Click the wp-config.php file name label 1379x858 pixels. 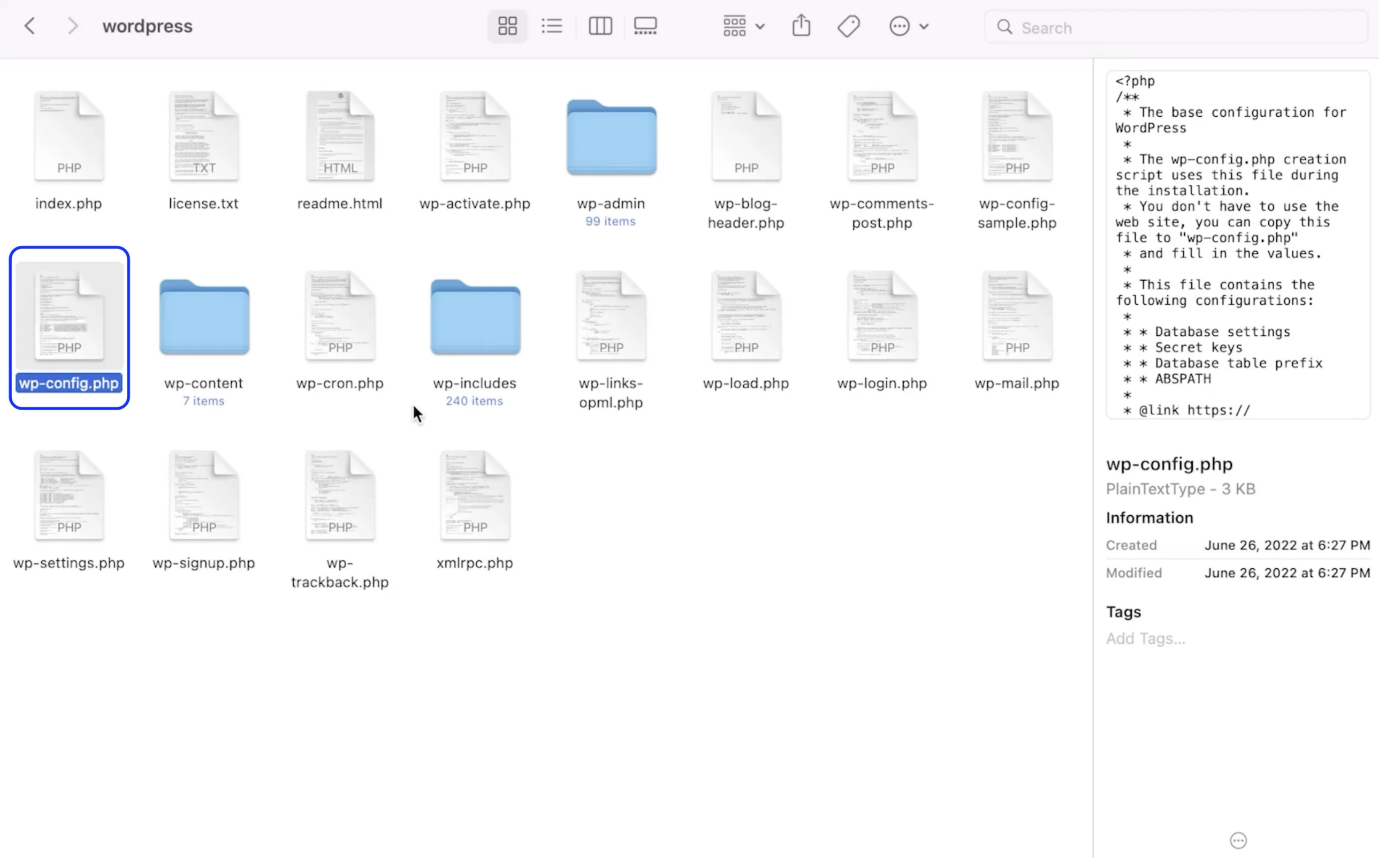click(x=69, y=383)
